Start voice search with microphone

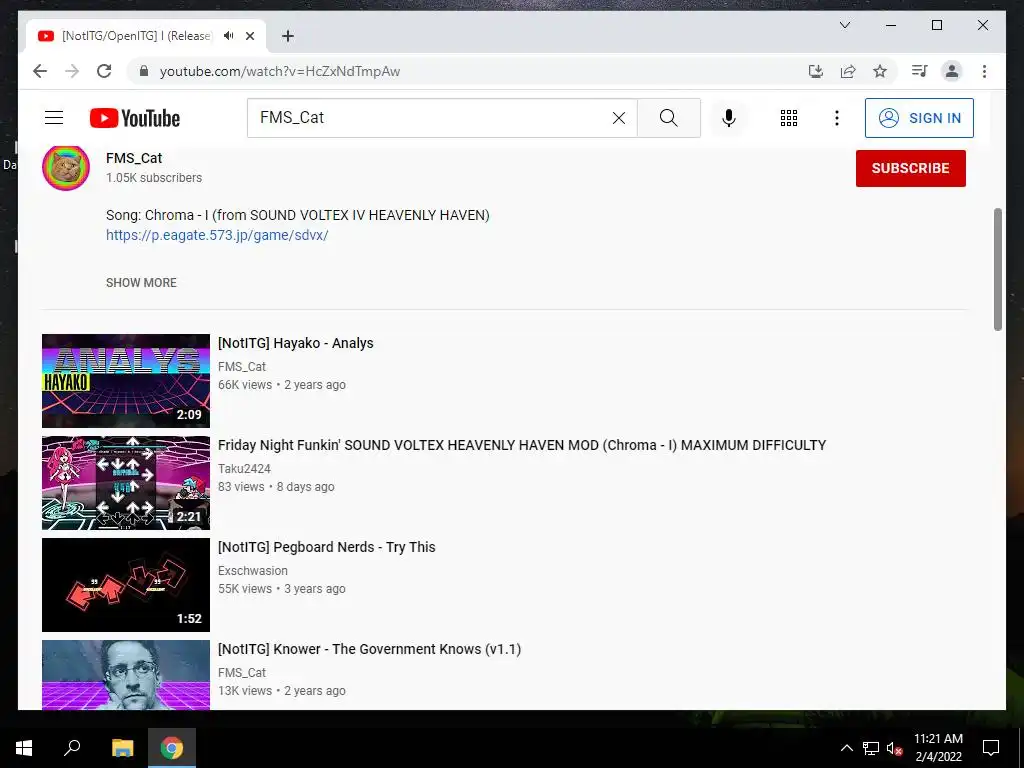[x=729, y=118]
